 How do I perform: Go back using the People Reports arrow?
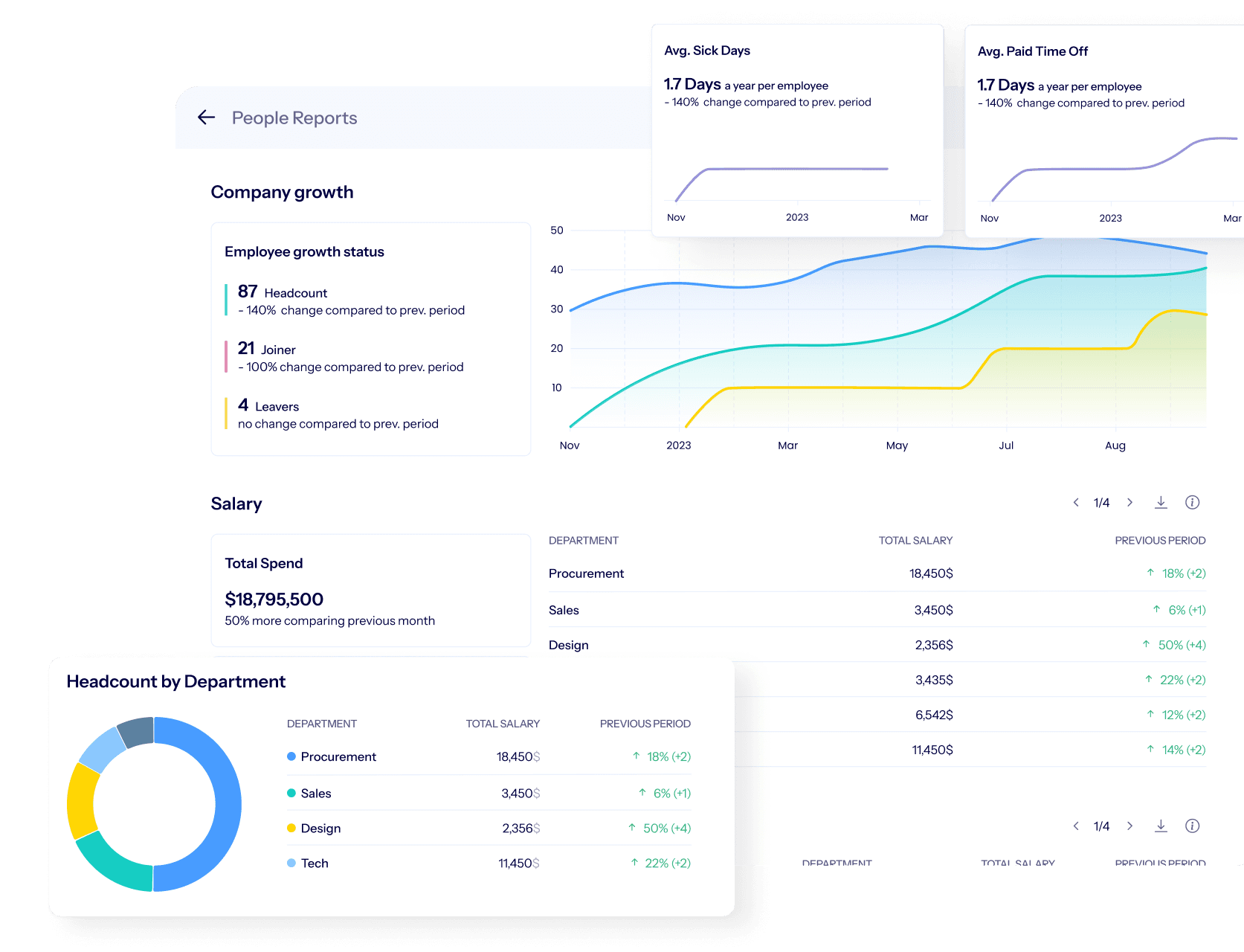tap(206, 118)
